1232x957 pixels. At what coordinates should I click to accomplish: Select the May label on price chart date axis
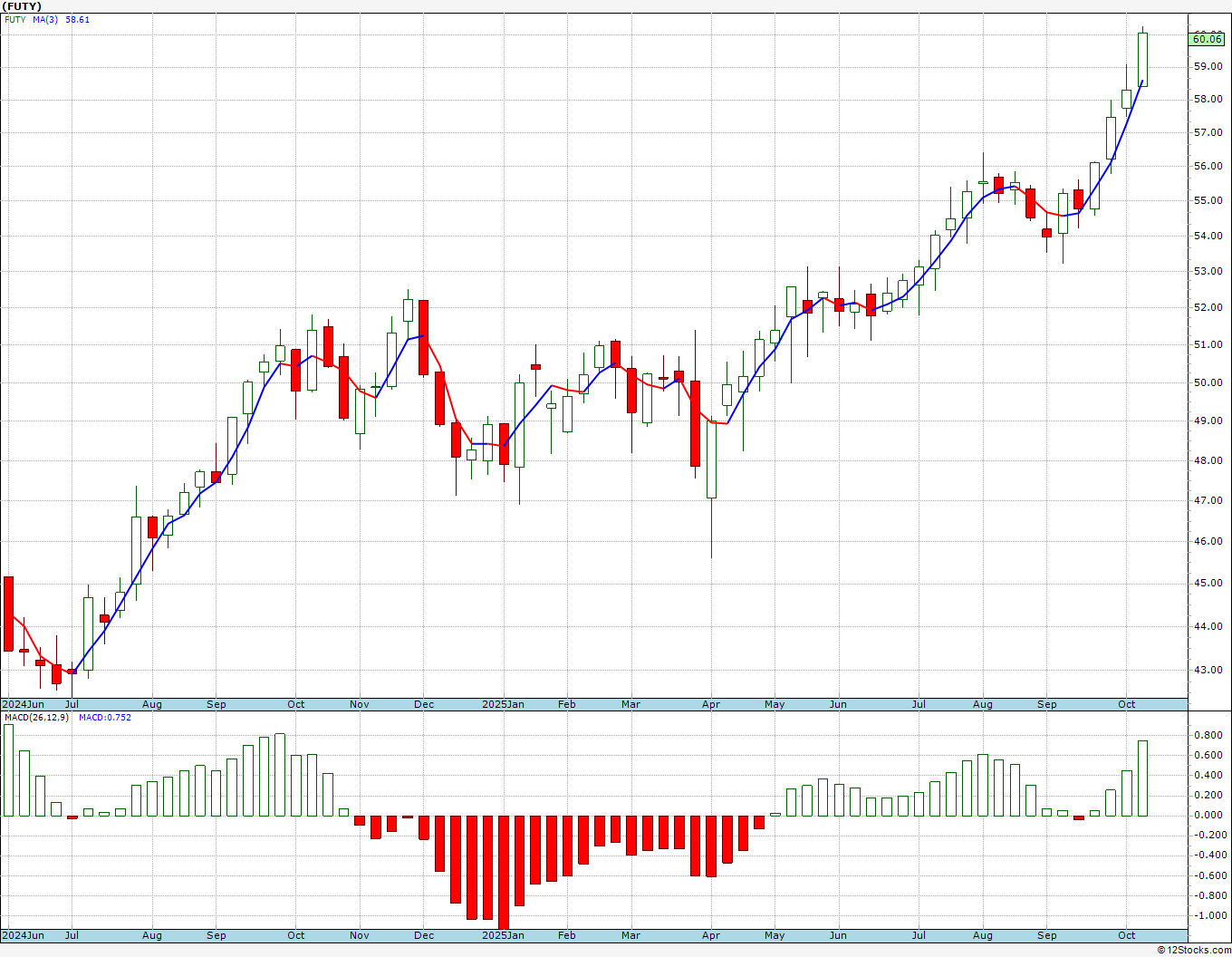pos(775,704)
